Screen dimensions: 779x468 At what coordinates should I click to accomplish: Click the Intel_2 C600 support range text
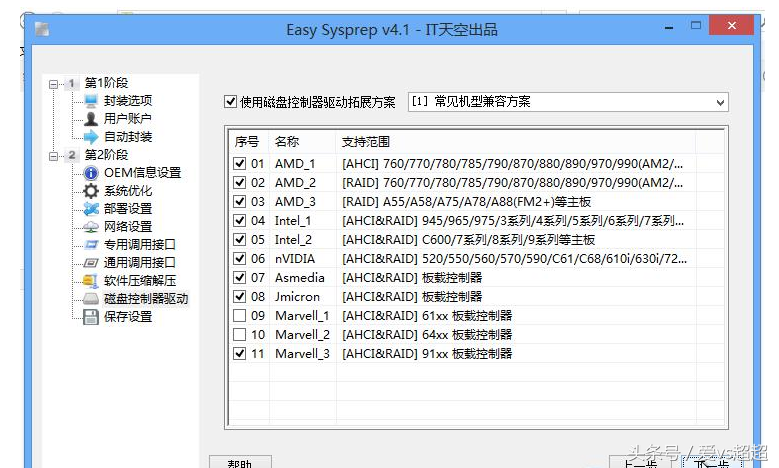[468, 239]
